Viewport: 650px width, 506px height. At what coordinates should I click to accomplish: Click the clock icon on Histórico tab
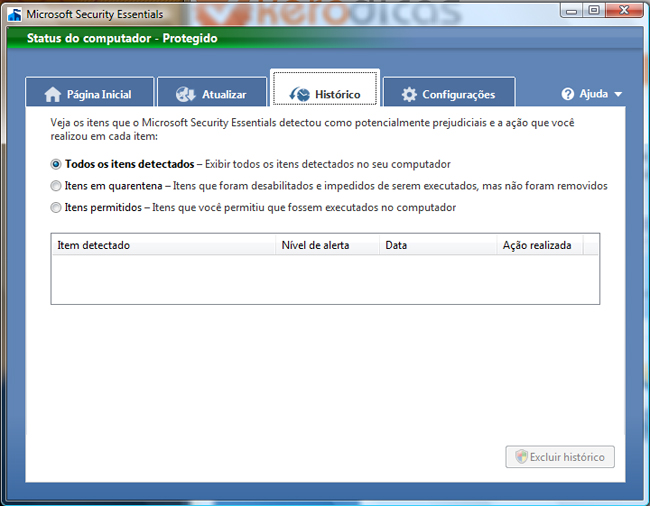point(299,94)
